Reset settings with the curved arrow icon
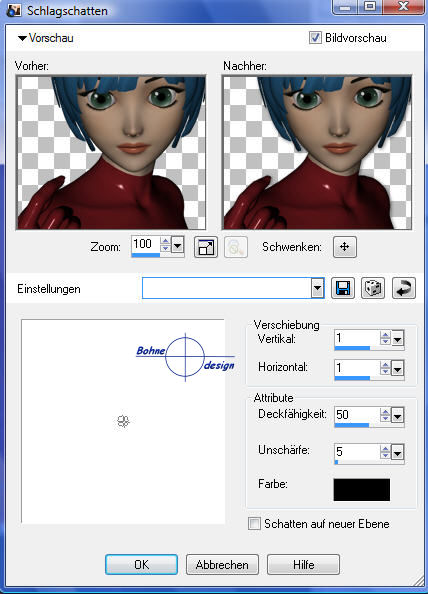428x594 pixels. pos(403,288)
